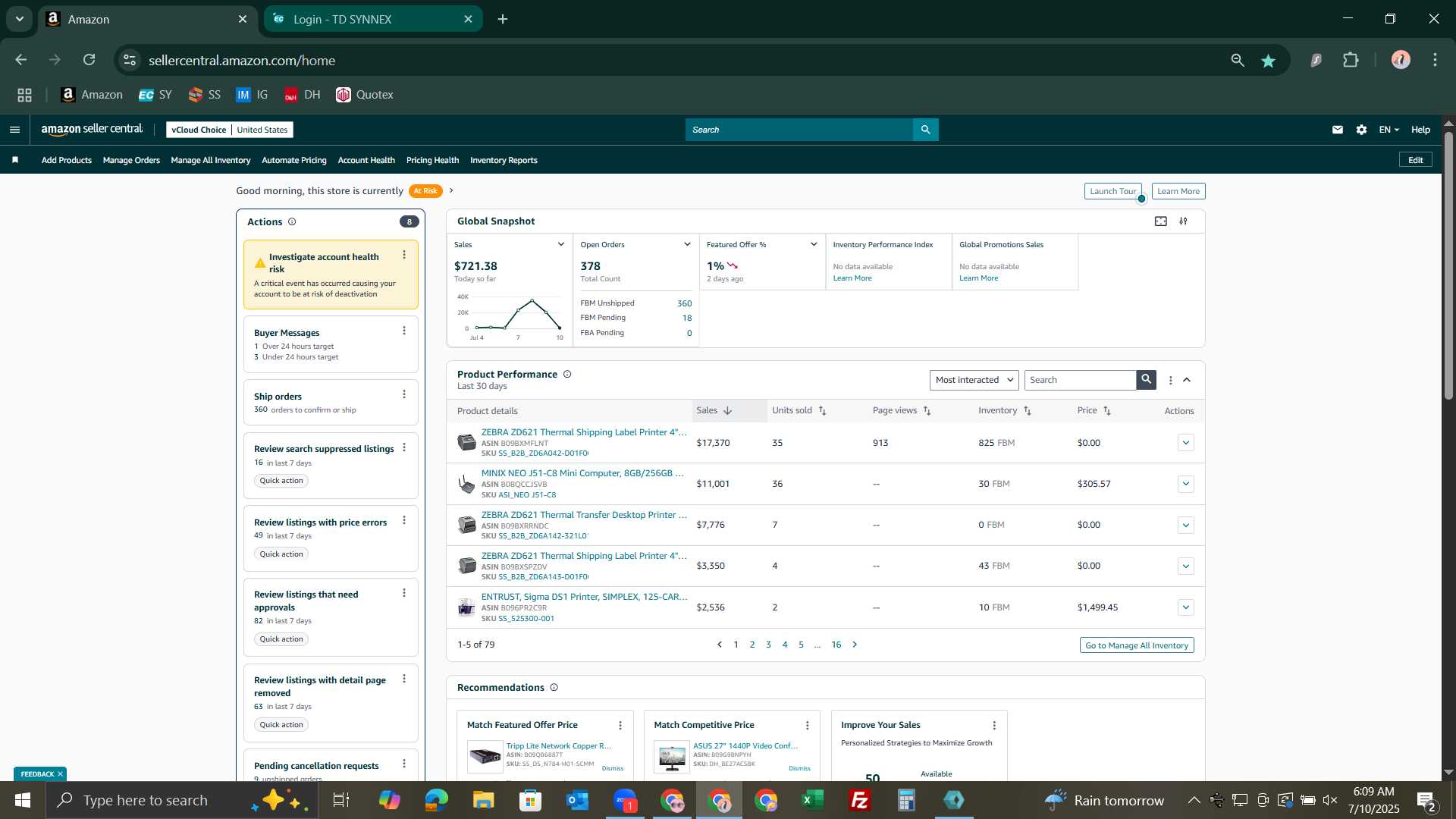The image size is (1456, 819).
Task: Switch to the Login - TD SYNNEX tab
Action: (x=373, y=19)
